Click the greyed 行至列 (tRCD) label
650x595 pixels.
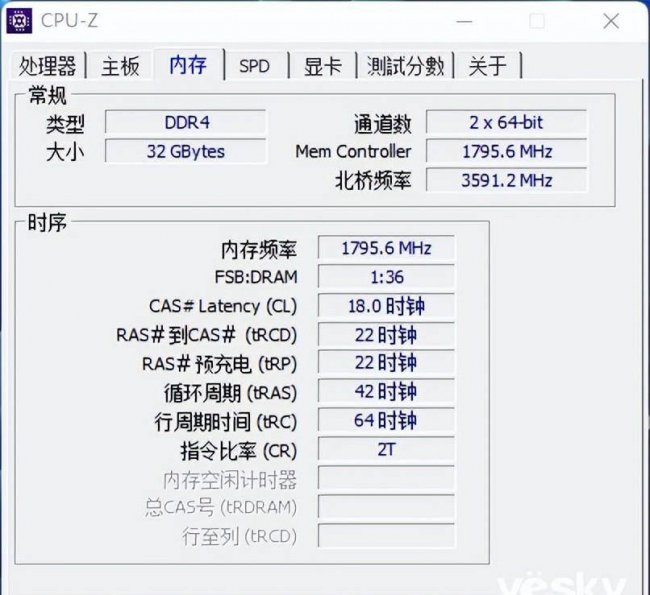click(x=240, y=537)
